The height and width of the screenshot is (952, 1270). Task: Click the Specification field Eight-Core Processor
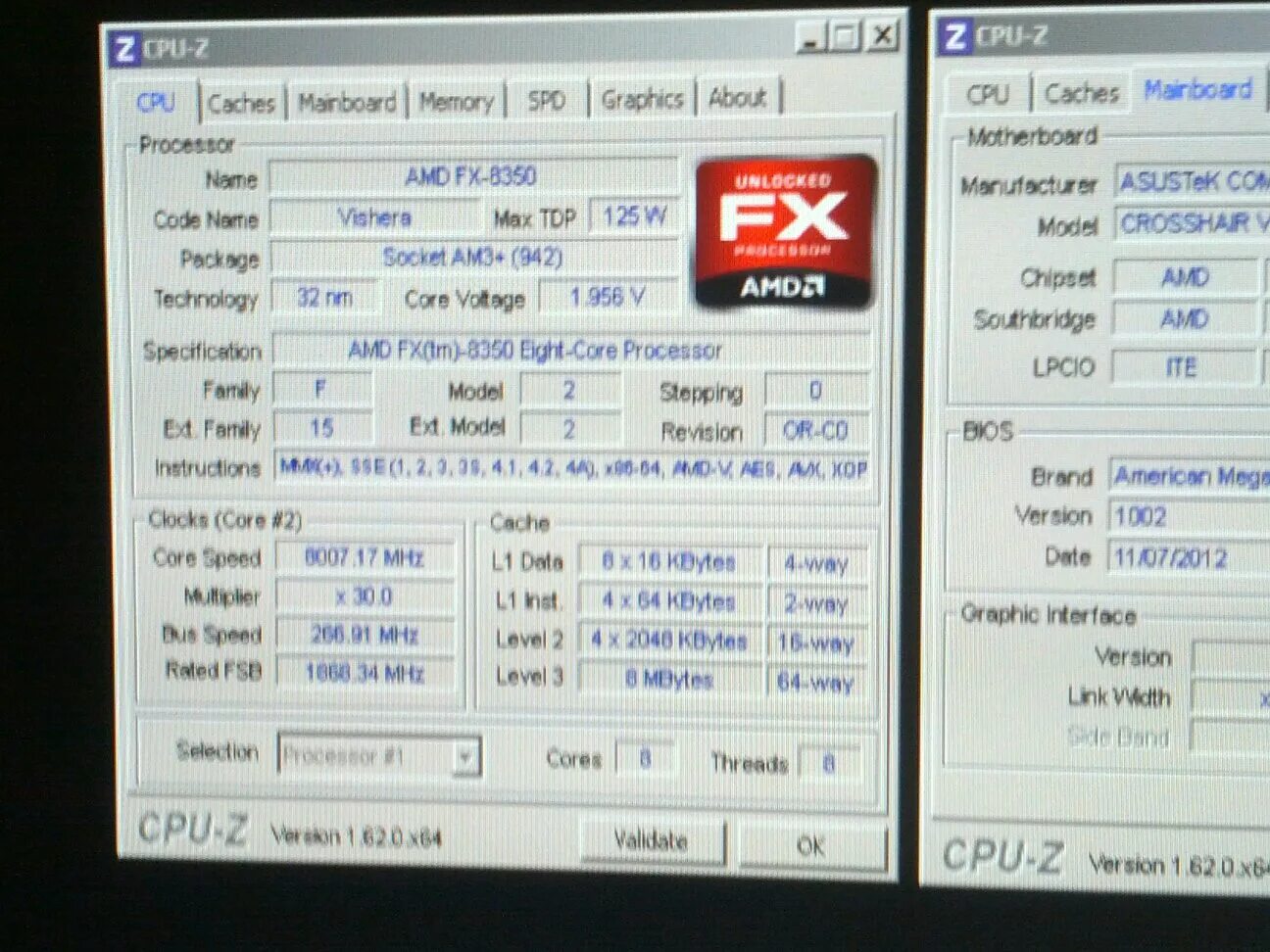pyautogui.click(x=570, y=350)
